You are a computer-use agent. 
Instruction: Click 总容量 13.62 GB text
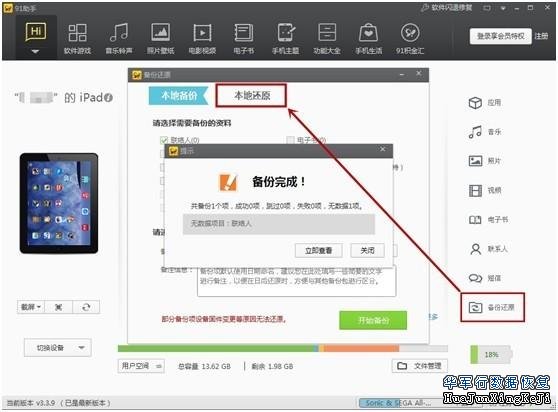[204, 366]
